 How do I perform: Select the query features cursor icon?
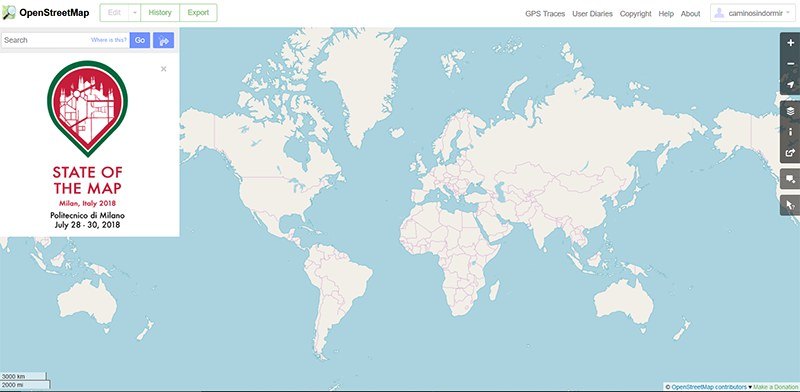790,205
